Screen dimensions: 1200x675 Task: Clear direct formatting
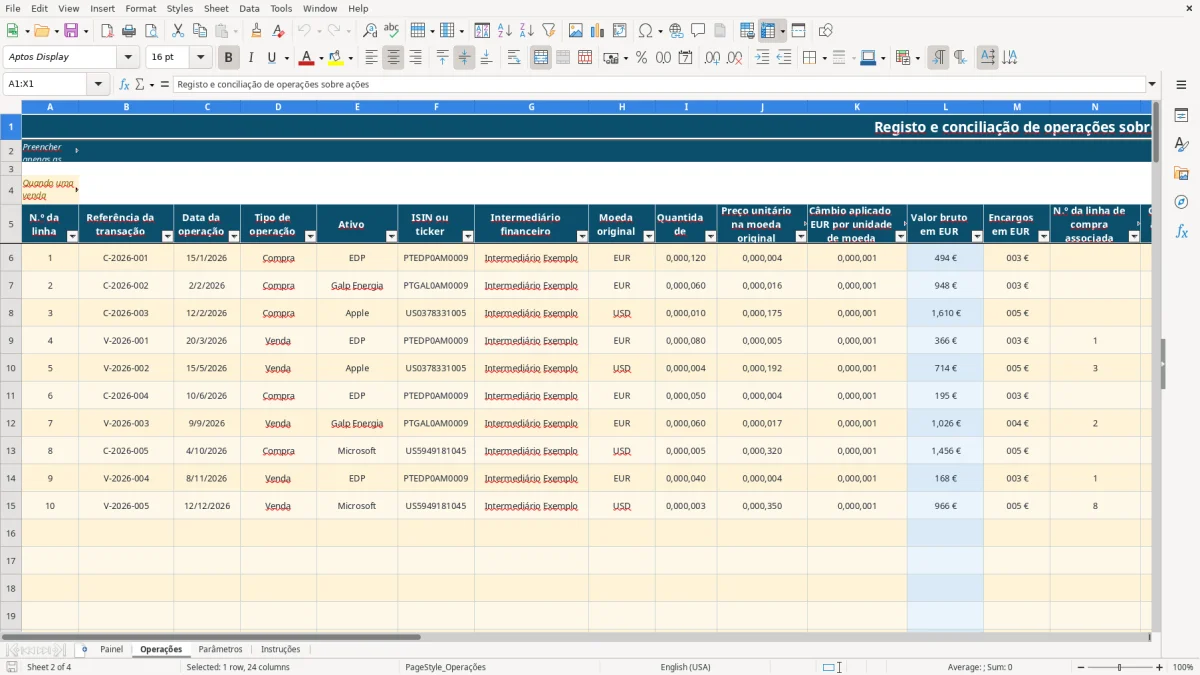(x=279, y=31)
